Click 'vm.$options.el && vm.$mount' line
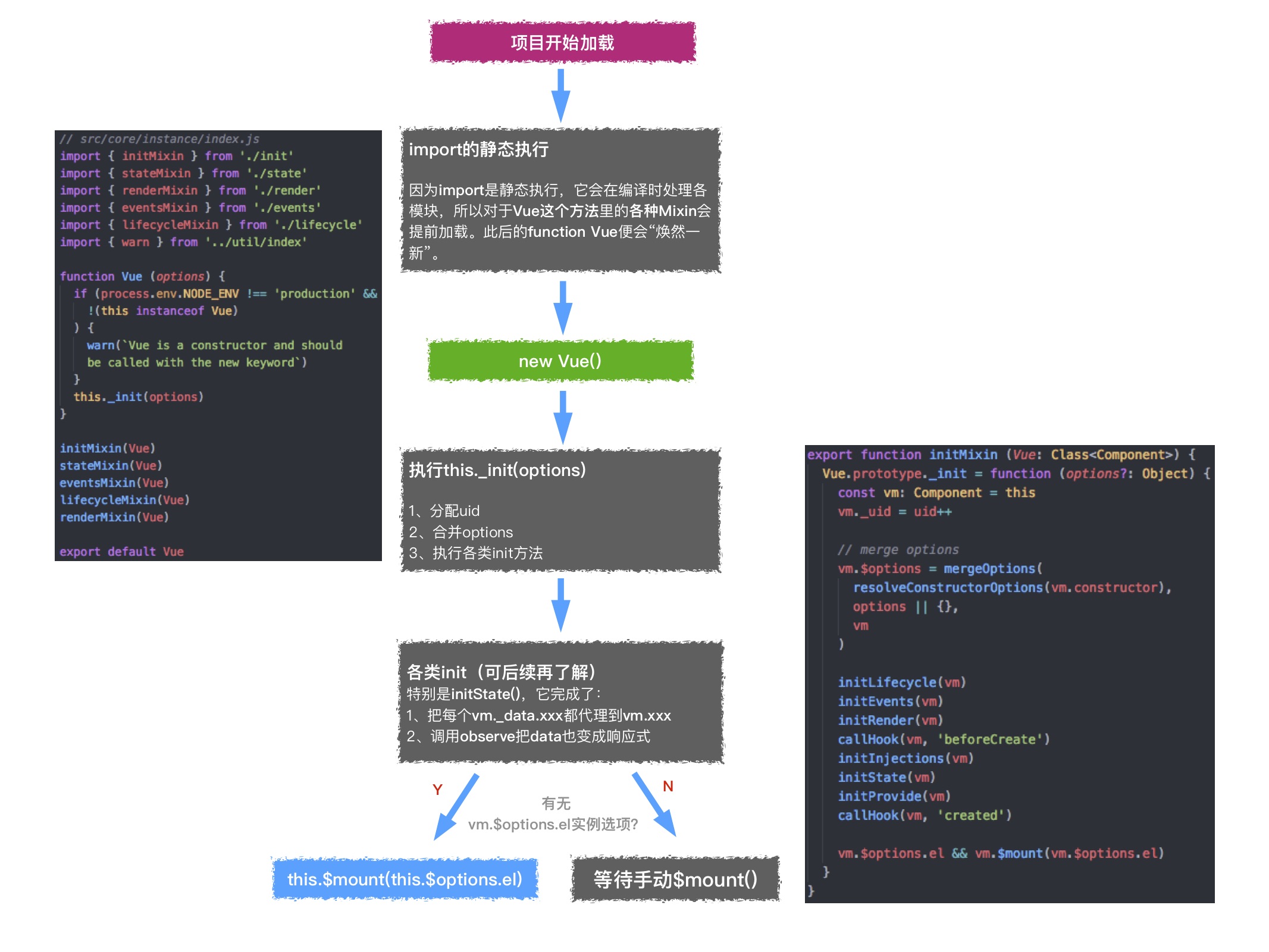 [x=1001, y=854]
